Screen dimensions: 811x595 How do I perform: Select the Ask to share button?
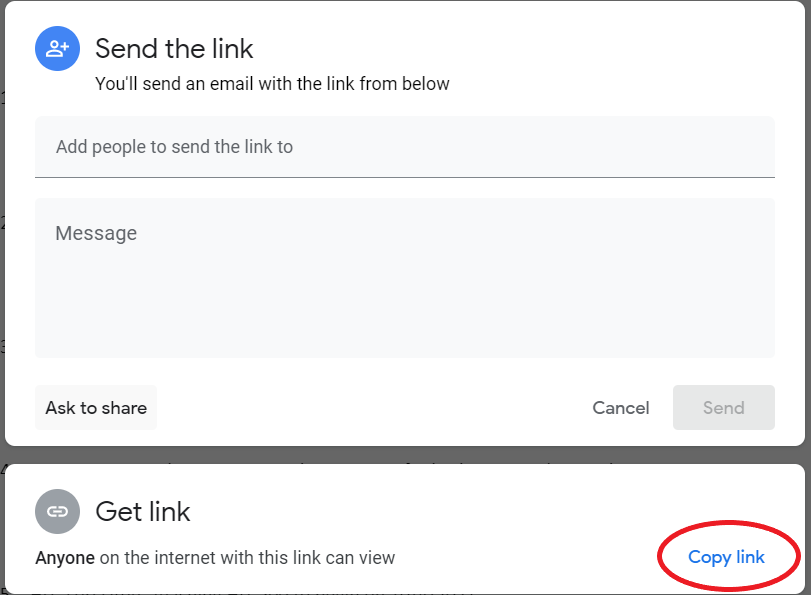tap(96, 408)
